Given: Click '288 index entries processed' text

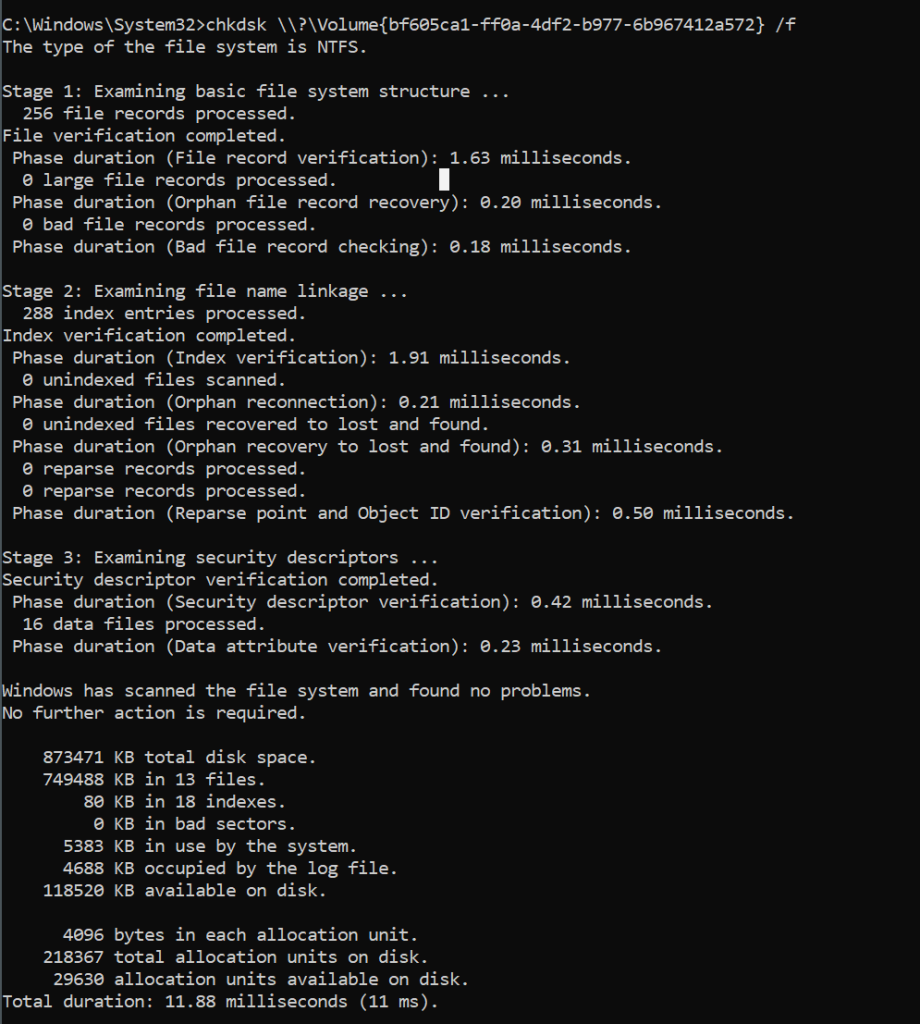Looking at the screenshot, I should (164, 313).
